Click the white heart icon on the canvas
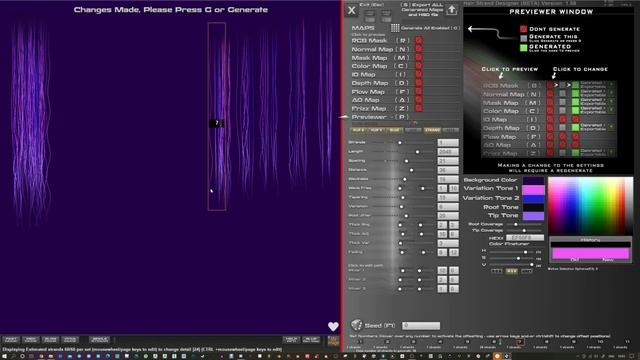Viewport: 640px width, 360px height. (333, 326)
